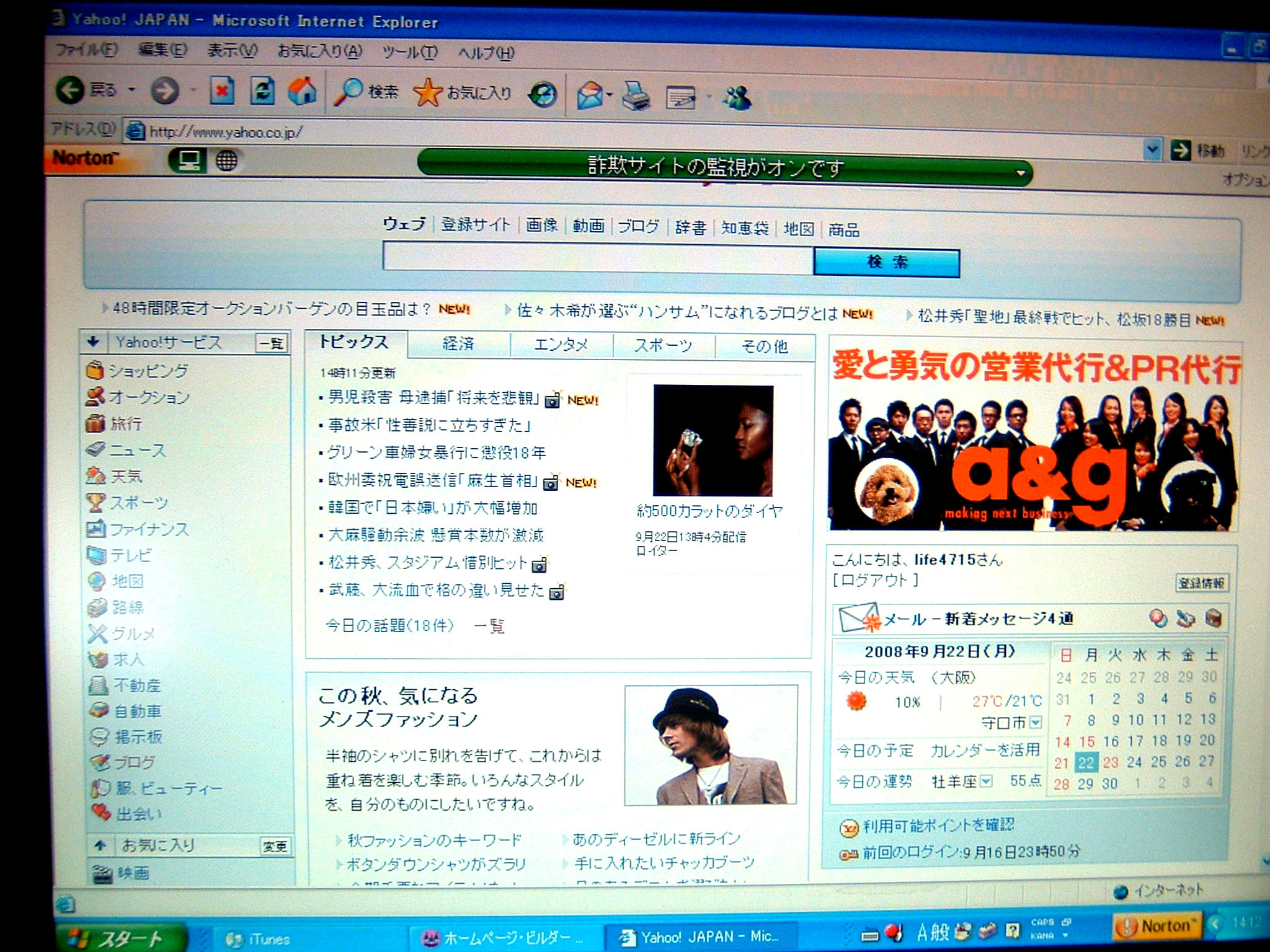1270x952 pixels.
Task: Expand the お気に入り panel arrow
Action: pos(100,844)
